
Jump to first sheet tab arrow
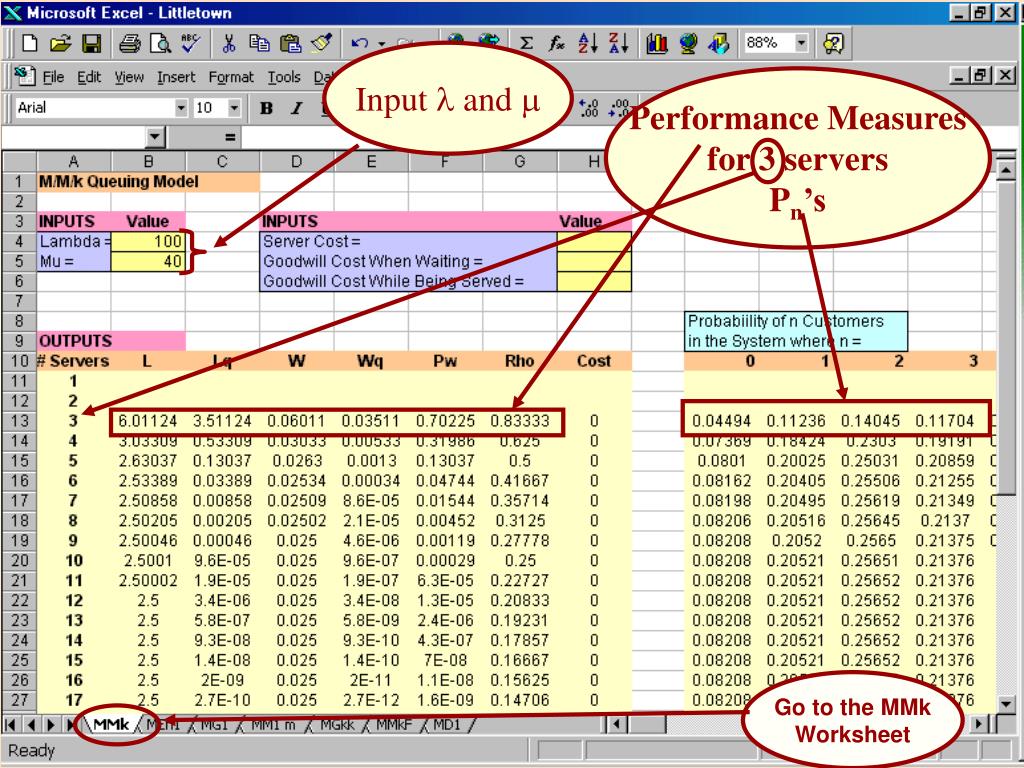[11, 724]
